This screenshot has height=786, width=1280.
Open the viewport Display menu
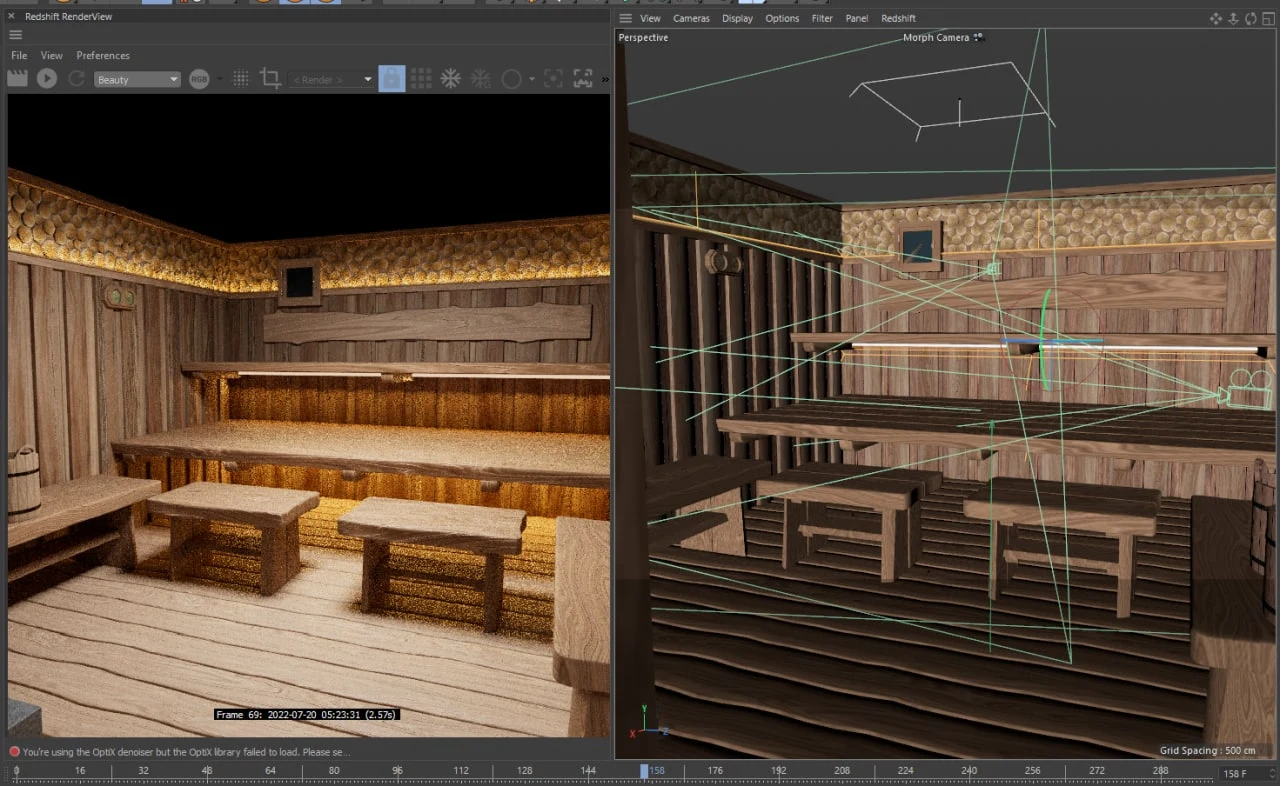(738, 18)
